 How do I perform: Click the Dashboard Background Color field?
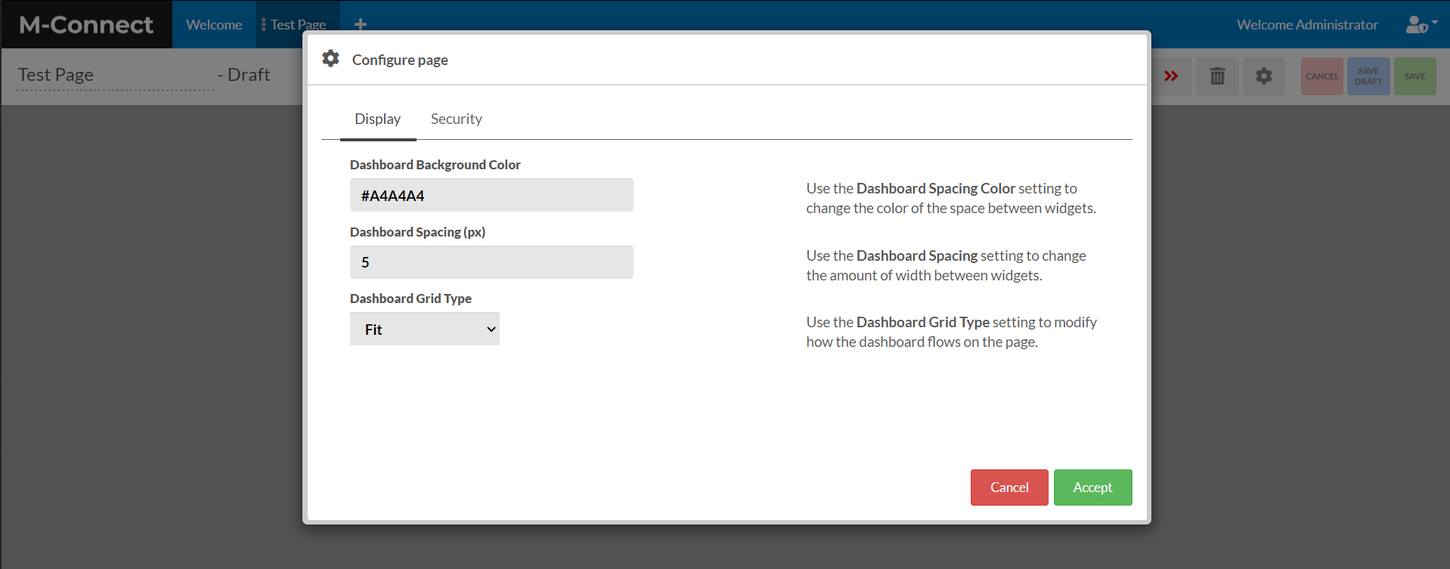[x=491, y=195]
